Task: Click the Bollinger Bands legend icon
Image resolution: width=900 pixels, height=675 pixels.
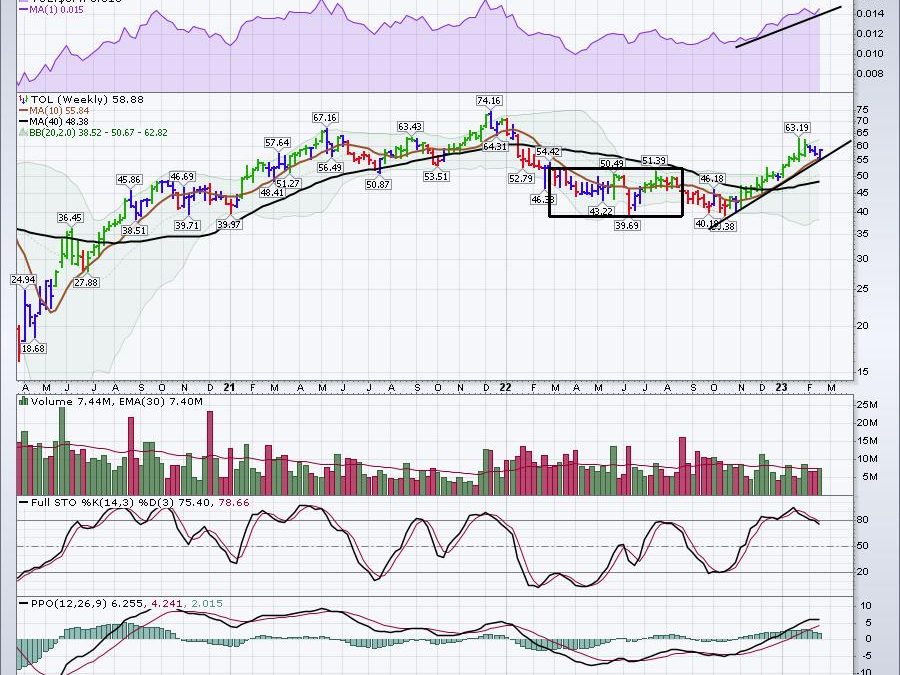Action: click(x=24, y=133)
